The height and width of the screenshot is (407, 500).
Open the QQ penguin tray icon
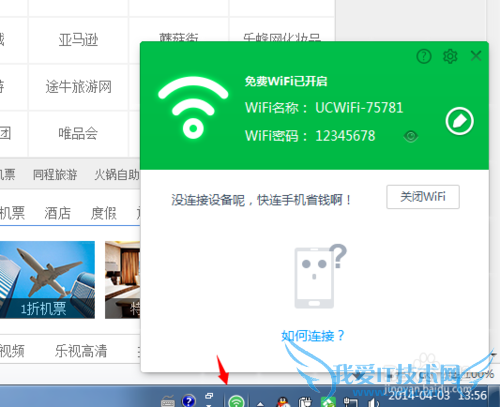pyautogui.click(x=283, y=402)
